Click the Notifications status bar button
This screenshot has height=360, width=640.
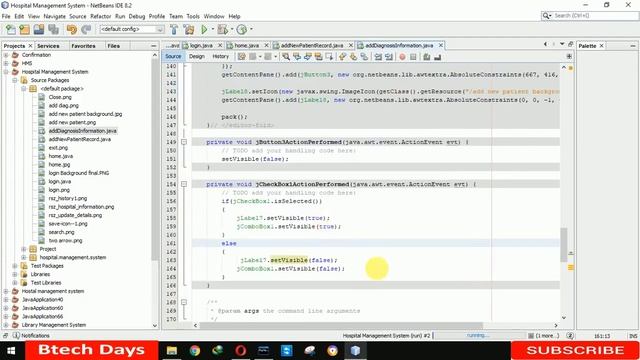[x=31, y=336]
